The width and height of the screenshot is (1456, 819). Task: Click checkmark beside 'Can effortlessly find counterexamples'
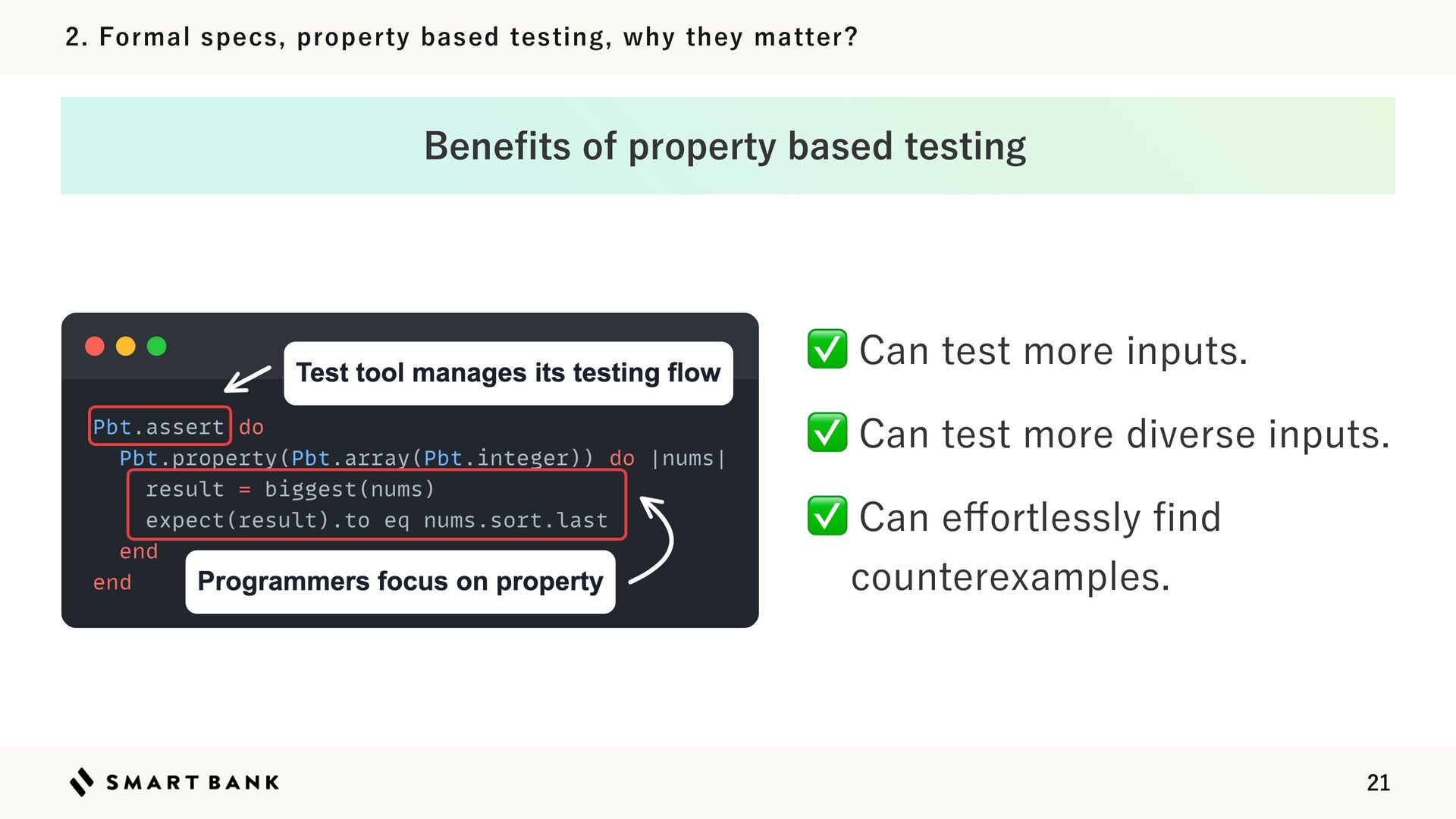point(827,516)
